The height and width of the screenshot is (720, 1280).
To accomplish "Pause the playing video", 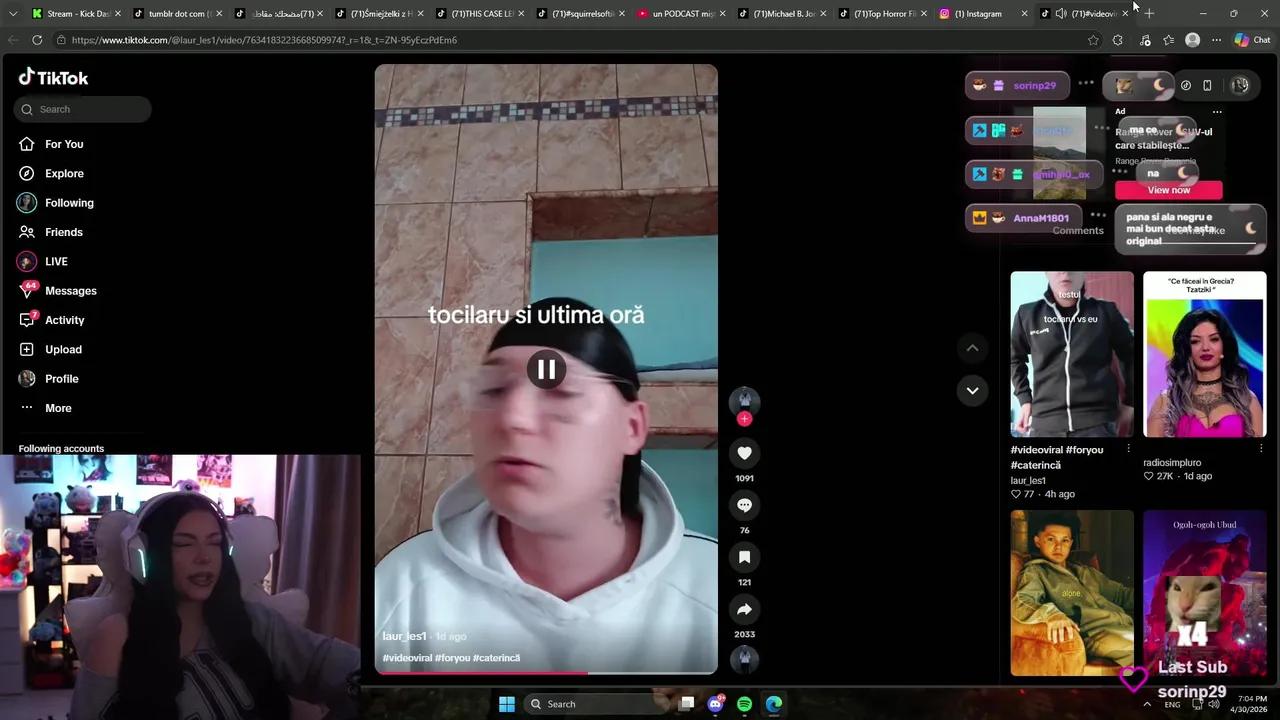I will click(546, 370).
